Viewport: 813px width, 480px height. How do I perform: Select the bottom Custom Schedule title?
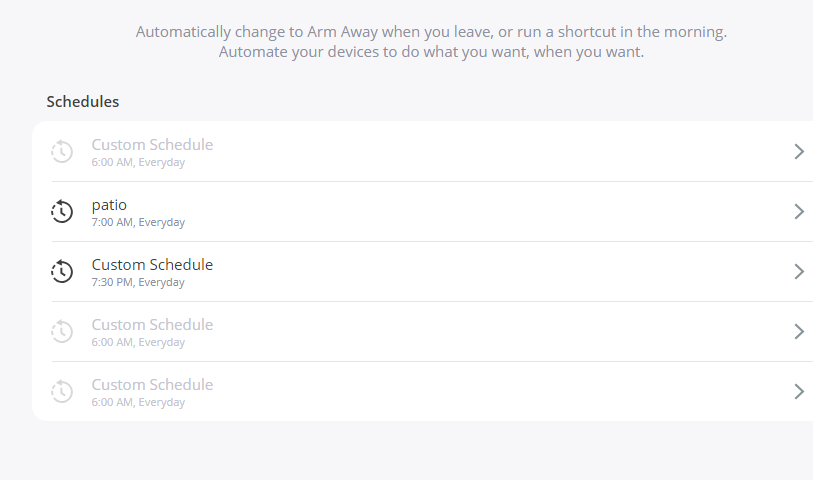pyautogui.click(x=152, y=385)
